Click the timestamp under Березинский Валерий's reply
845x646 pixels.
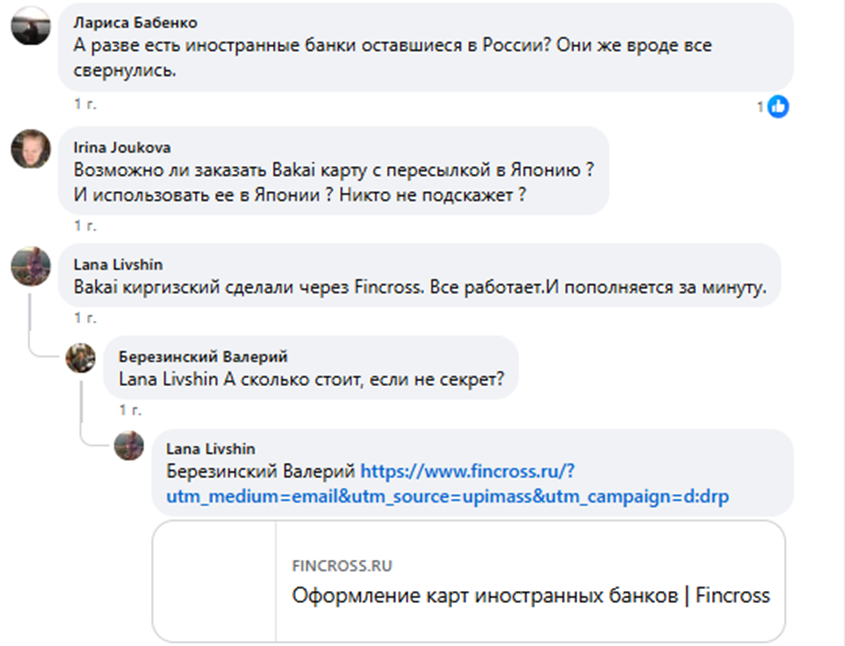(x=130, y=410)
